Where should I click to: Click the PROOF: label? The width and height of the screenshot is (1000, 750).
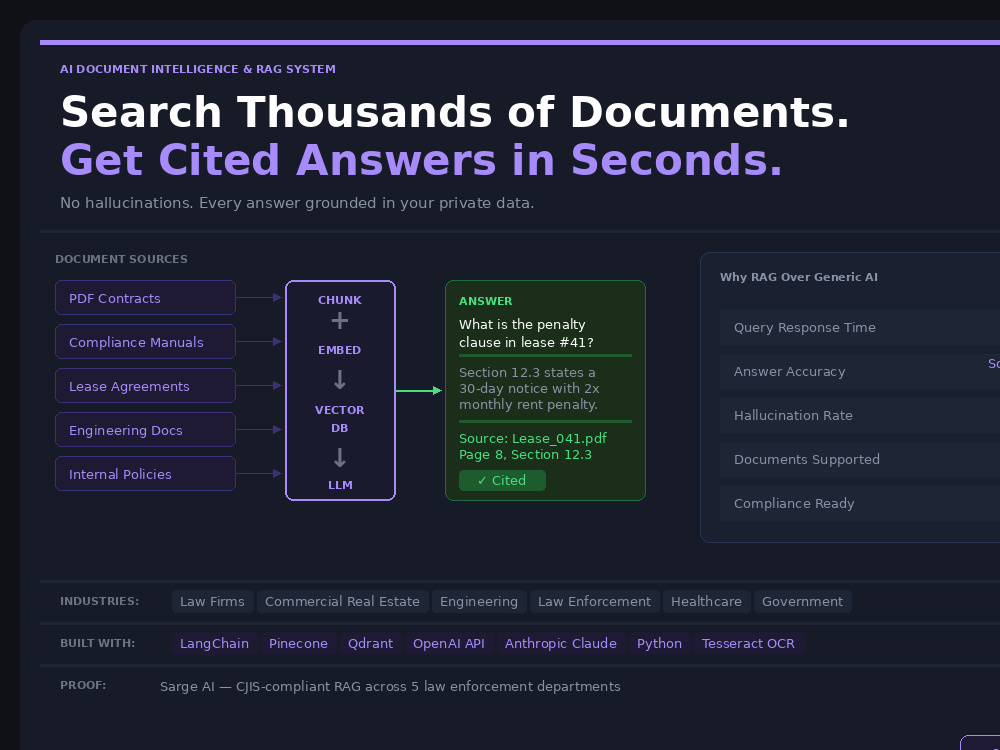(83, 685)
